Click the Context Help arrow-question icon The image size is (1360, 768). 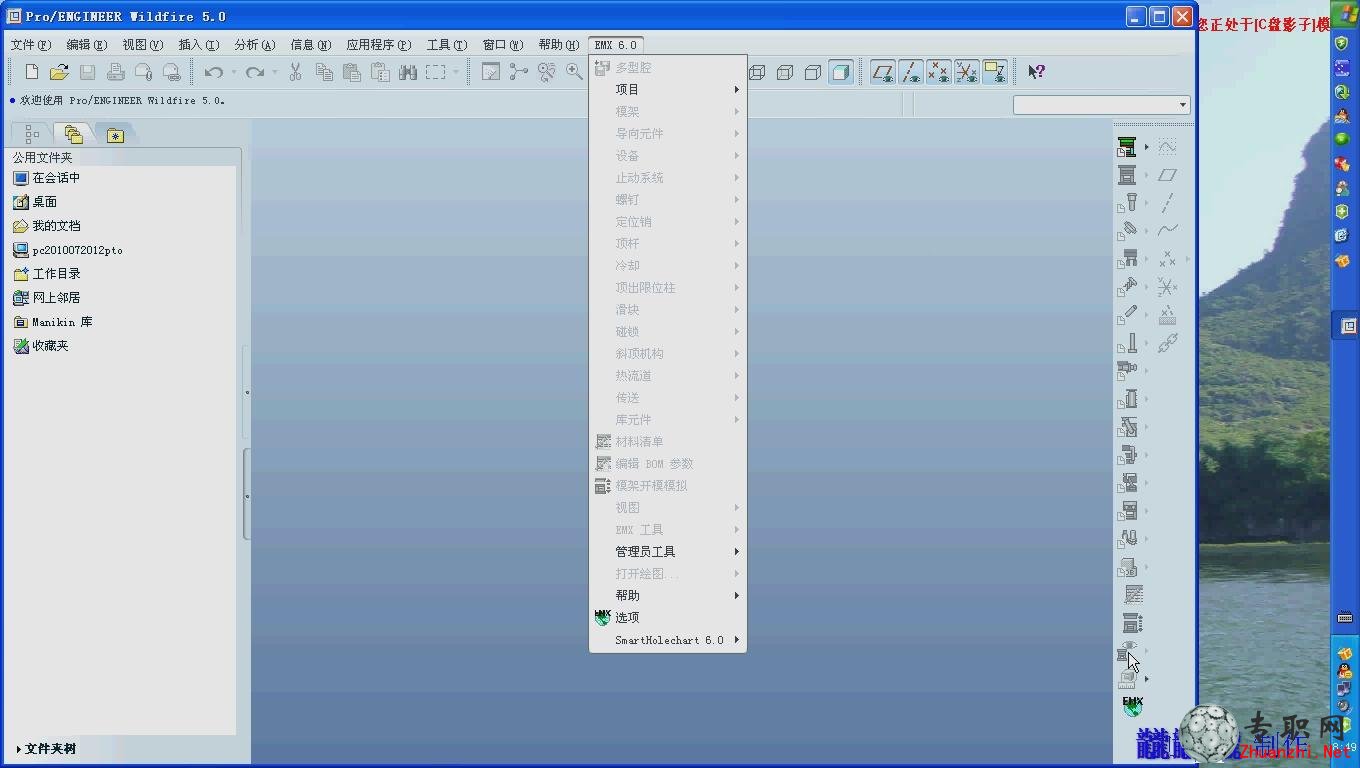[x=1037, y=72]
